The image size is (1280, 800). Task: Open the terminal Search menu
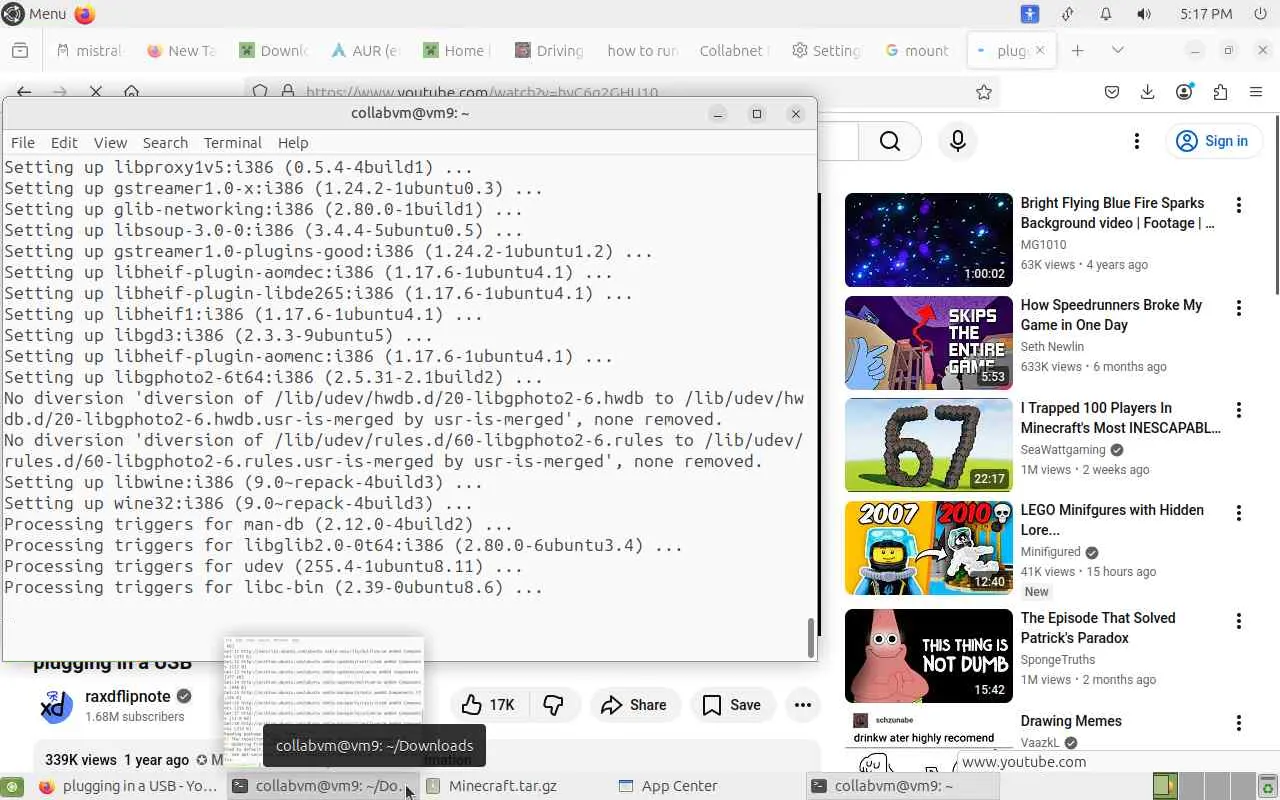165,143
